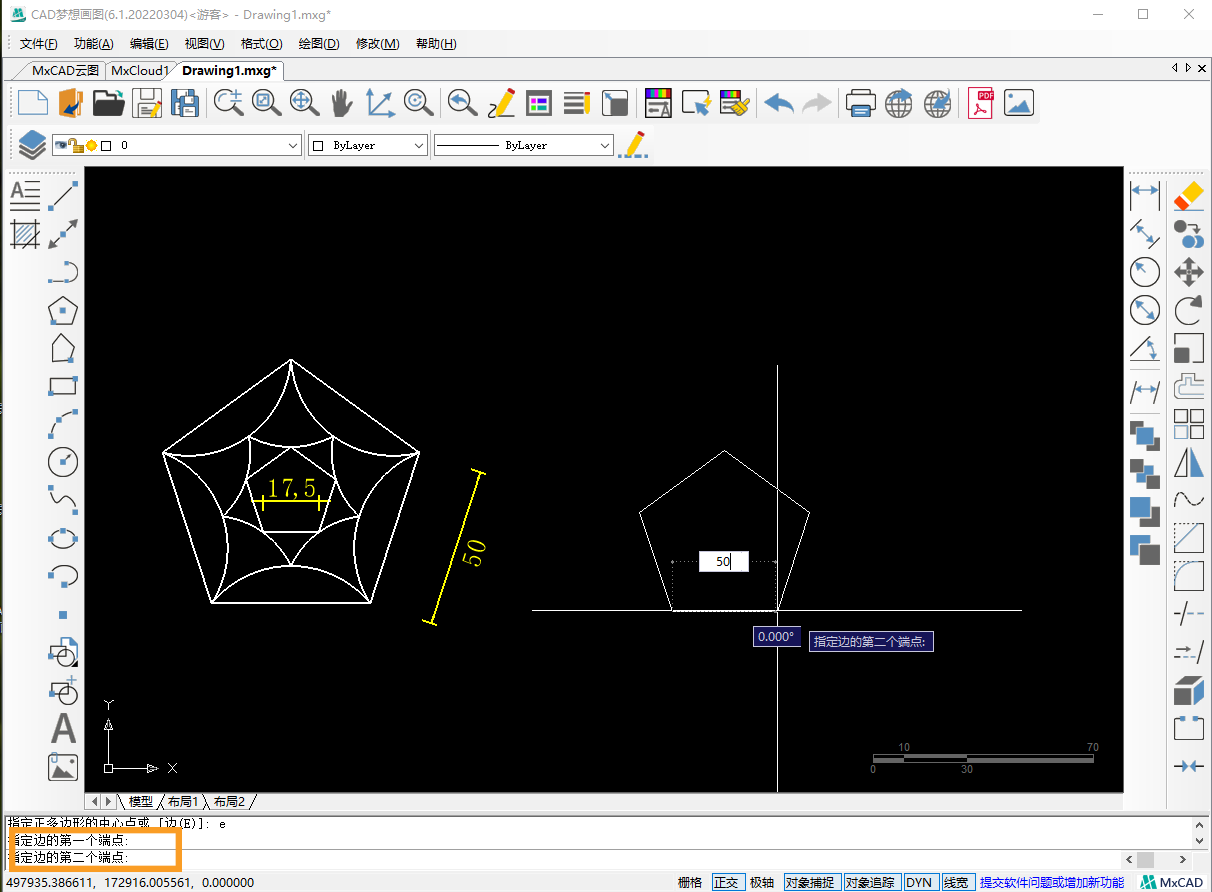Activate the Rectangle tool
1212x892 pixels.
(62, 386)
